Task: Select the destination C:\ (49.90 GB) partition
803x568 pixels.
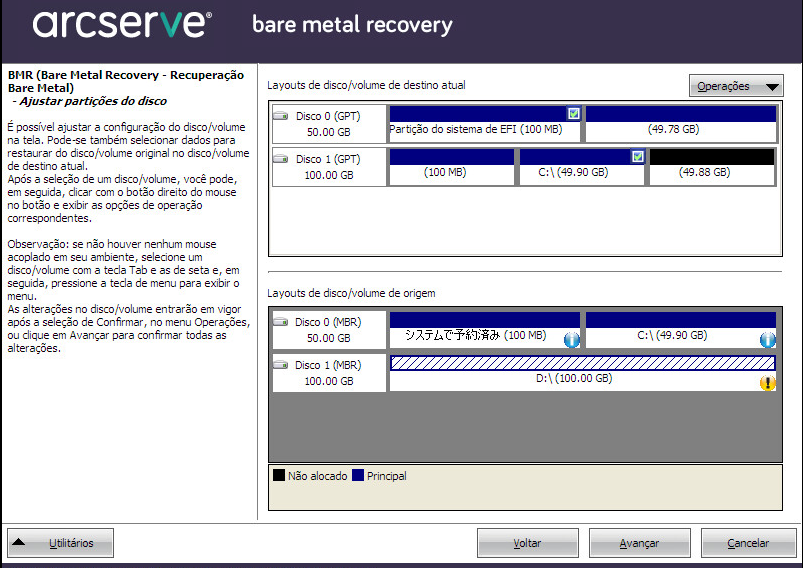Action: [582, 166]
